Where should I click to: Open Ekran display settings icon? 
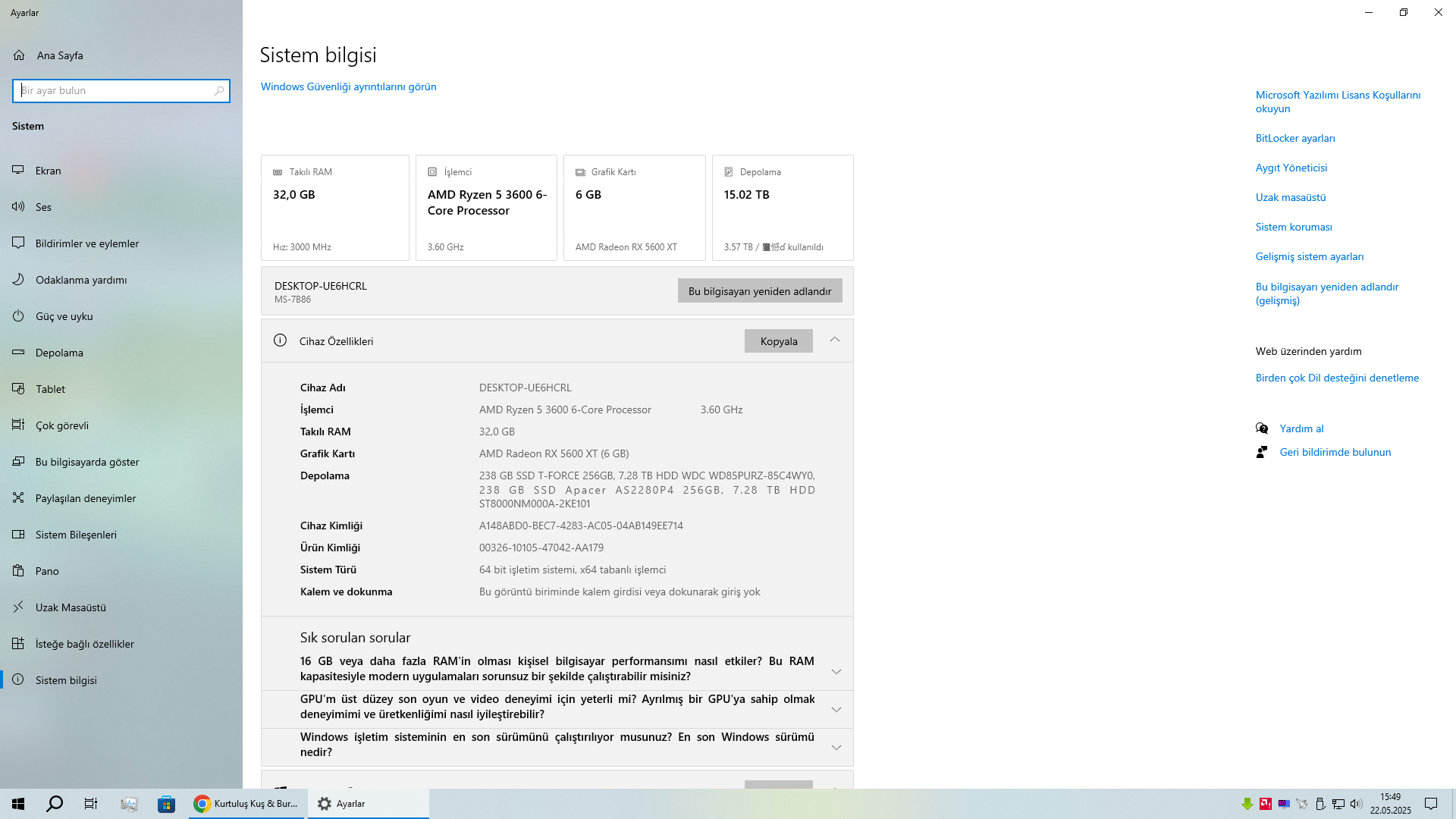18,171
